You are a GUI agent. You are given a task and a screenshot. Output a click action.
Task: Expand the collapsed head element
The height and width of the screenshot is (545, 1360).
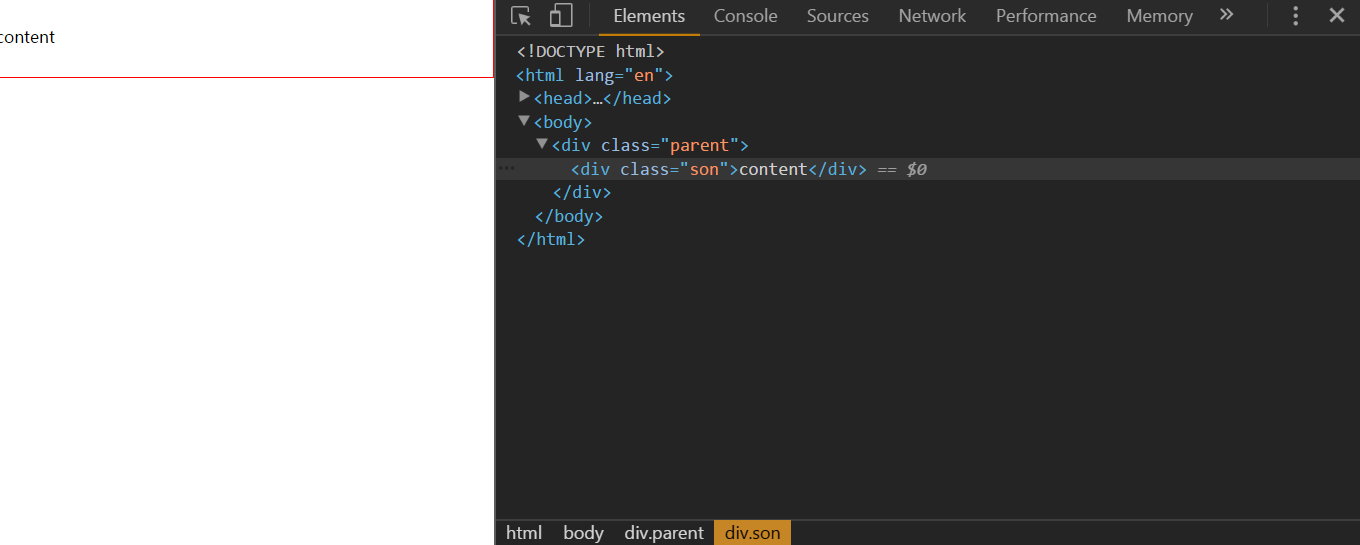(525, 97)
